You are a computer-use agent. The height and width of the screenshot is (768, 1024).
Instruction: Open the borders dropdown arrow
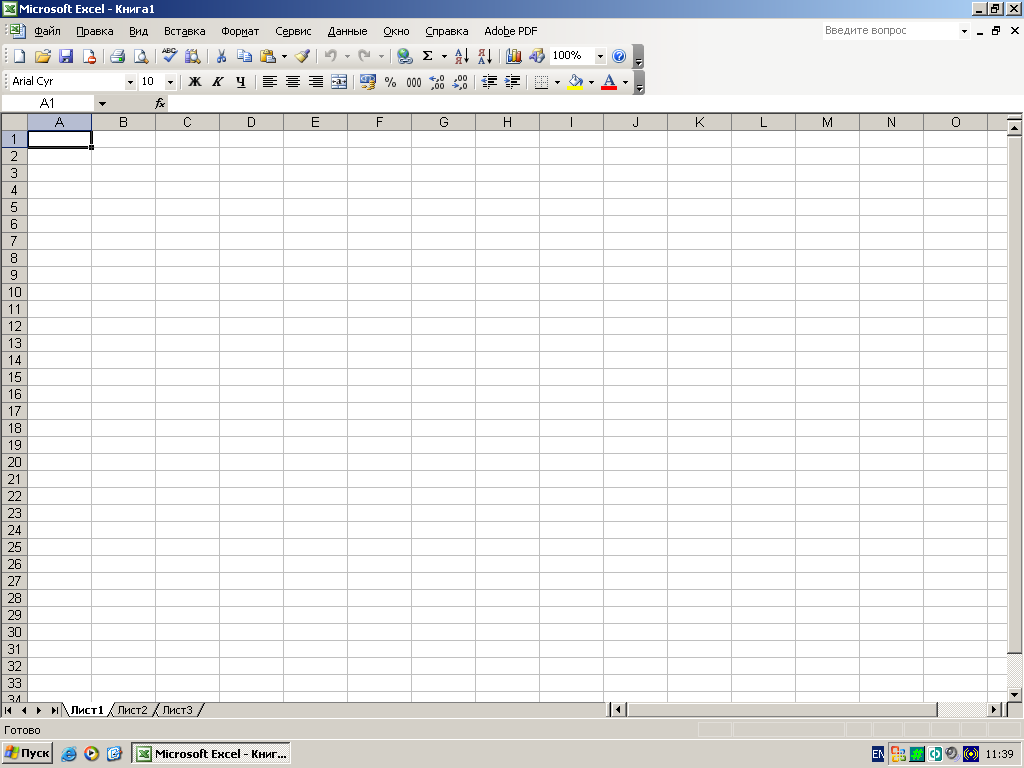click(557, 82)
